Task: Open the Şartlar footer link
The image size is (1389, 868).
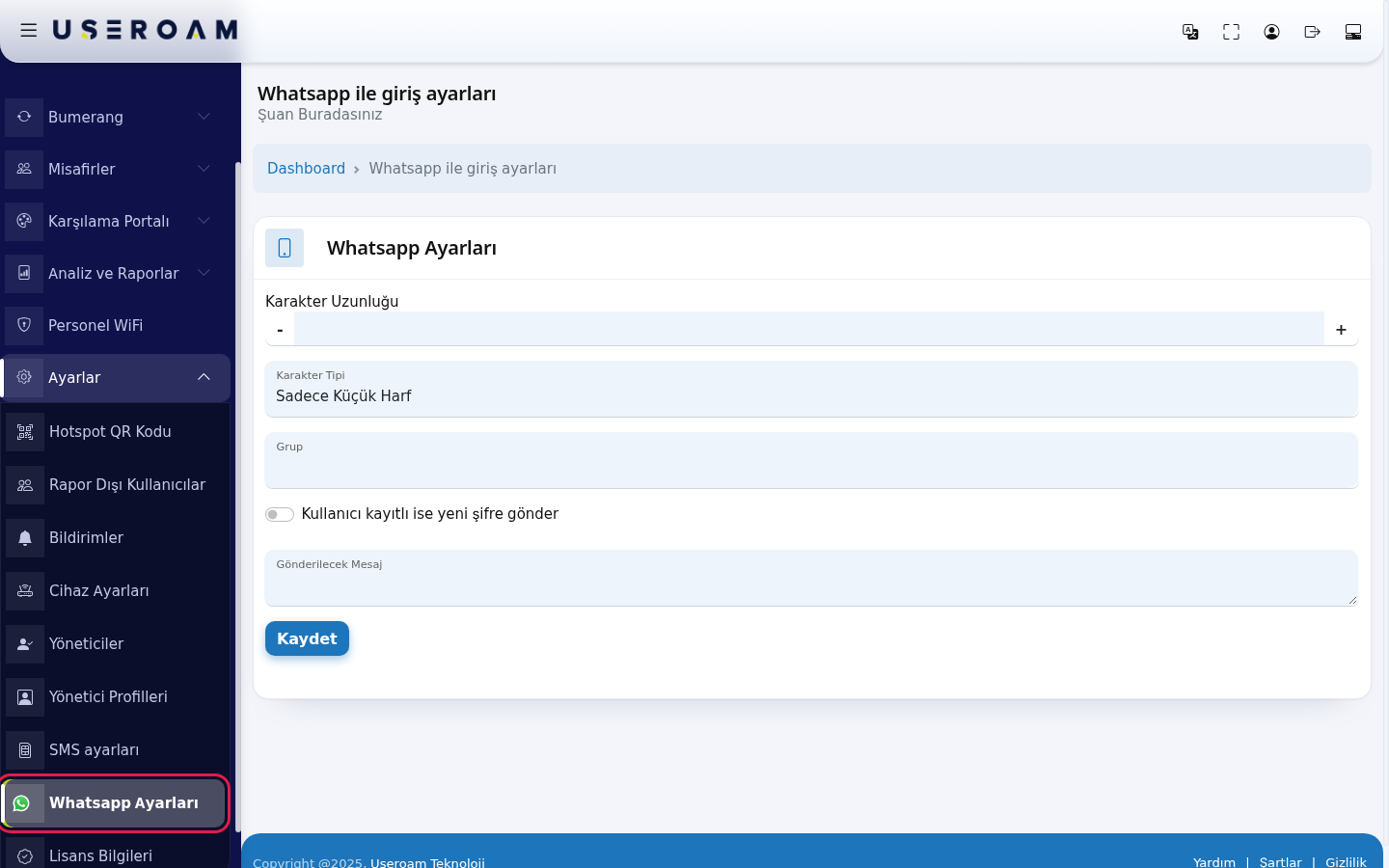Action: pos(1280,862)
